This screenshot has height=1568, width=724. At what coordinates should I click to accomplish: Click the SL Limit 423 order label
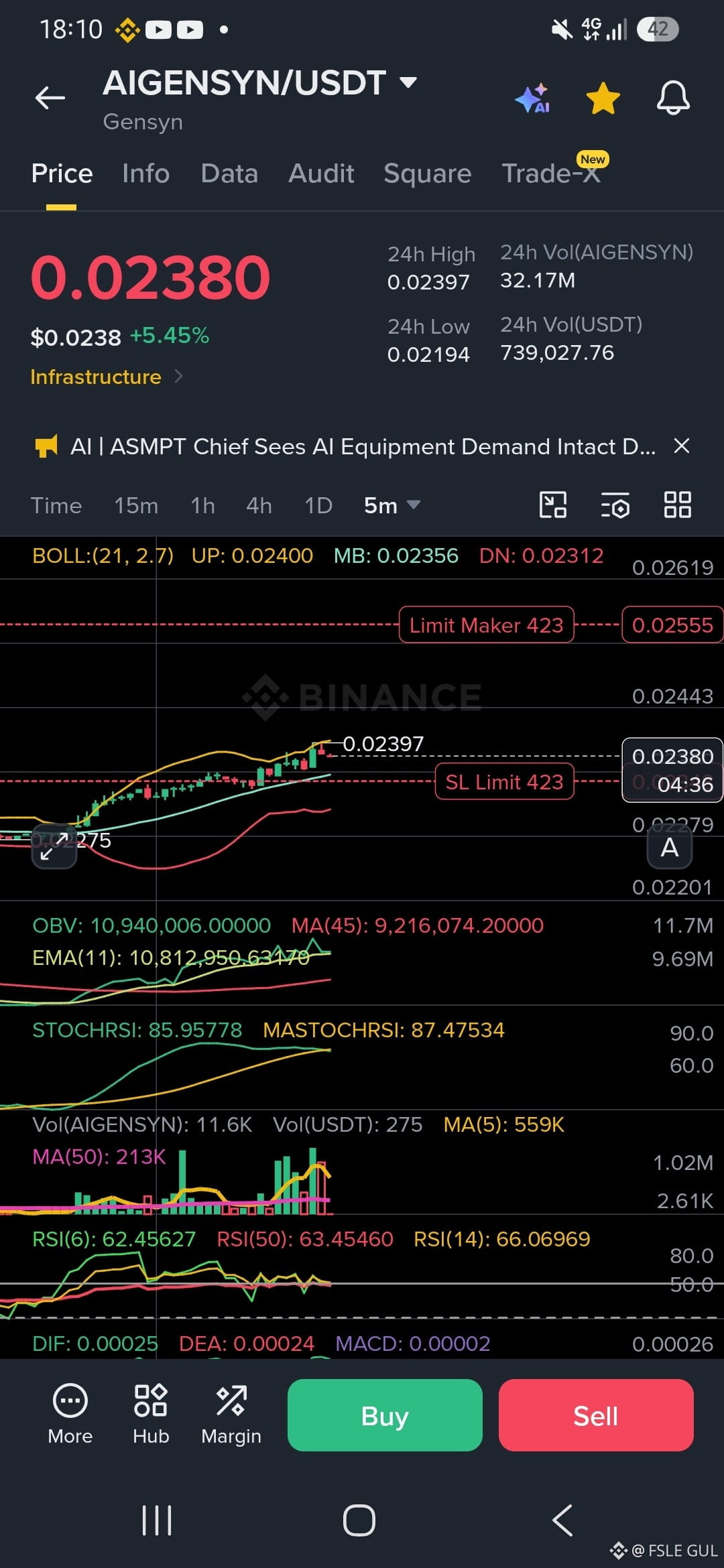click(505, 782)
